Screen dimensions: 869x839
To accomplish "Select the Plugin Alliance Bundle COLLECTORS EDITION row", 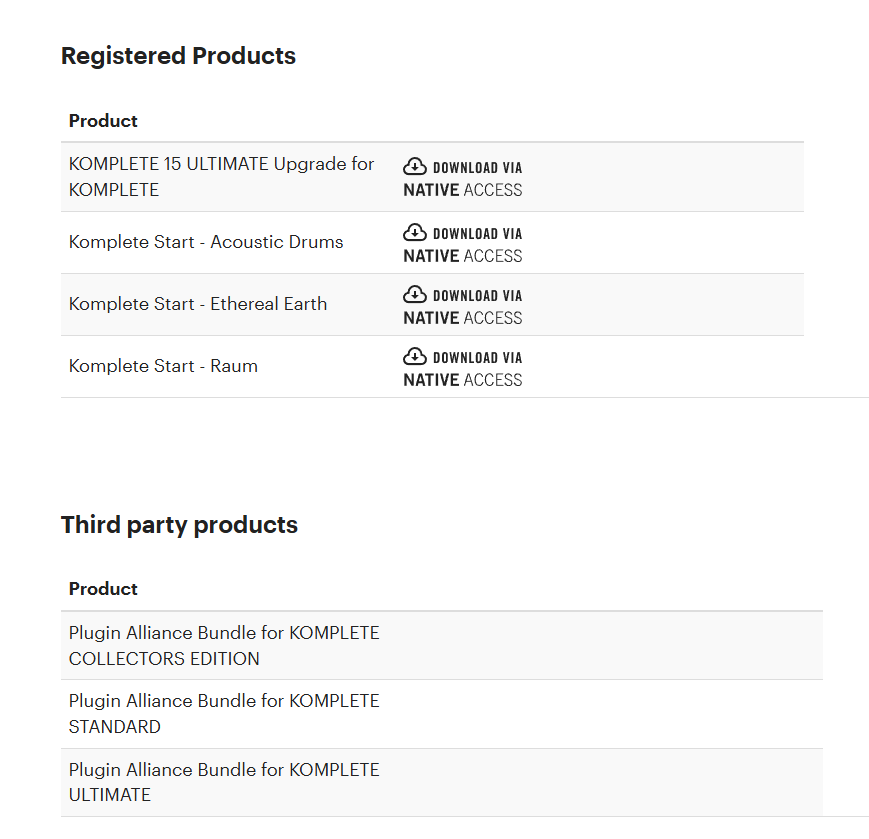I will [x=223, y=645].
